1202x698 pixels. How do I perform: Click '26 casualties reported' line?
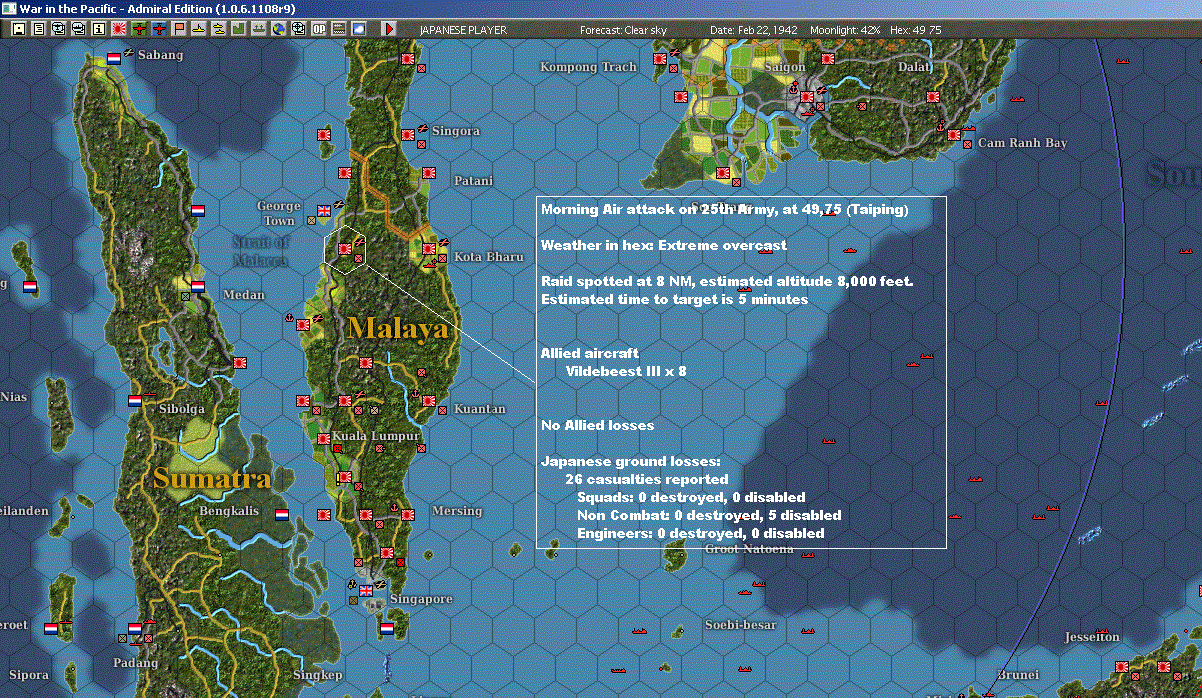(x=646, y=479)
